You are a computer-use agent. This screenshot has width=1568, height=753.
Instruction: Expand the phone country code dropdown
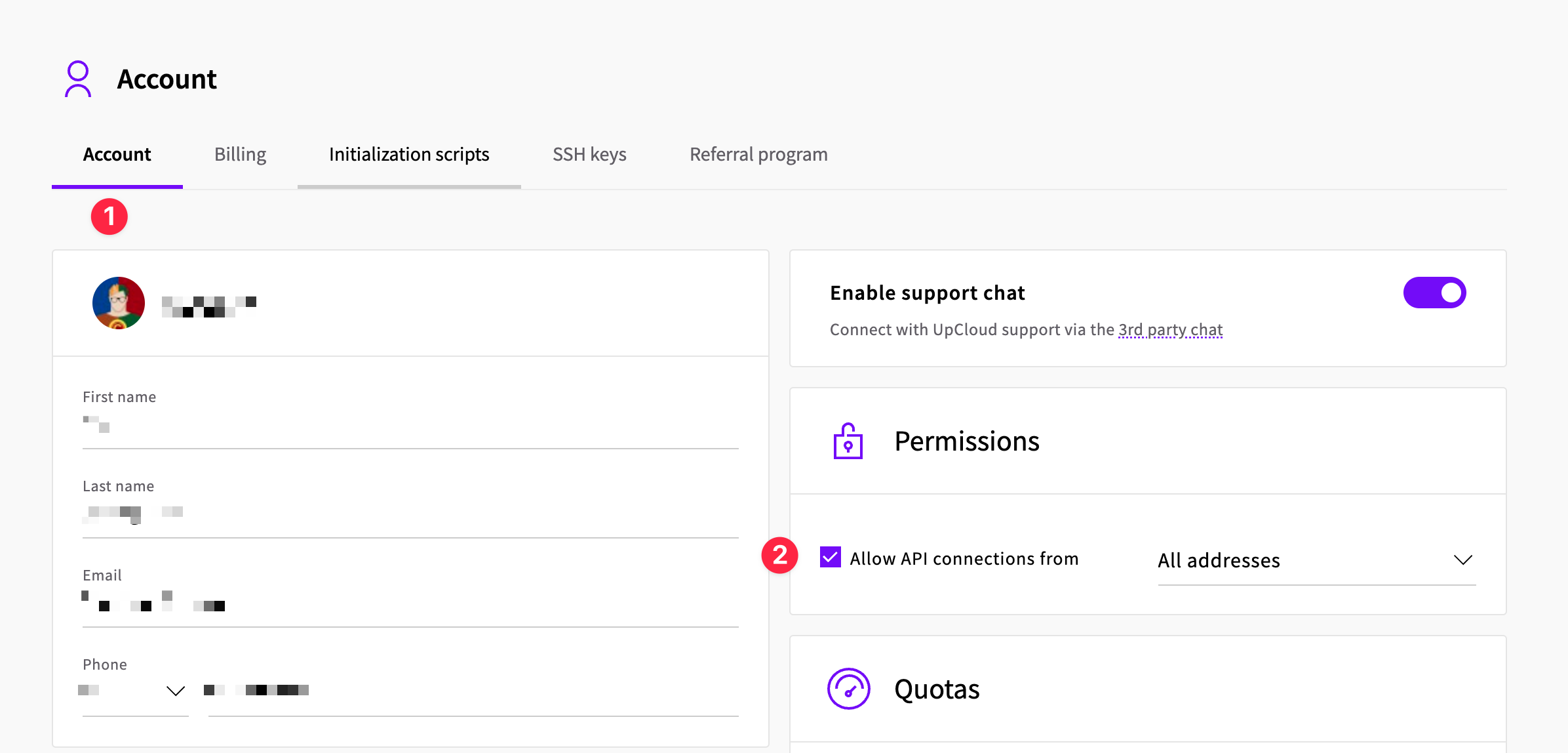click(x=135, y=691)
